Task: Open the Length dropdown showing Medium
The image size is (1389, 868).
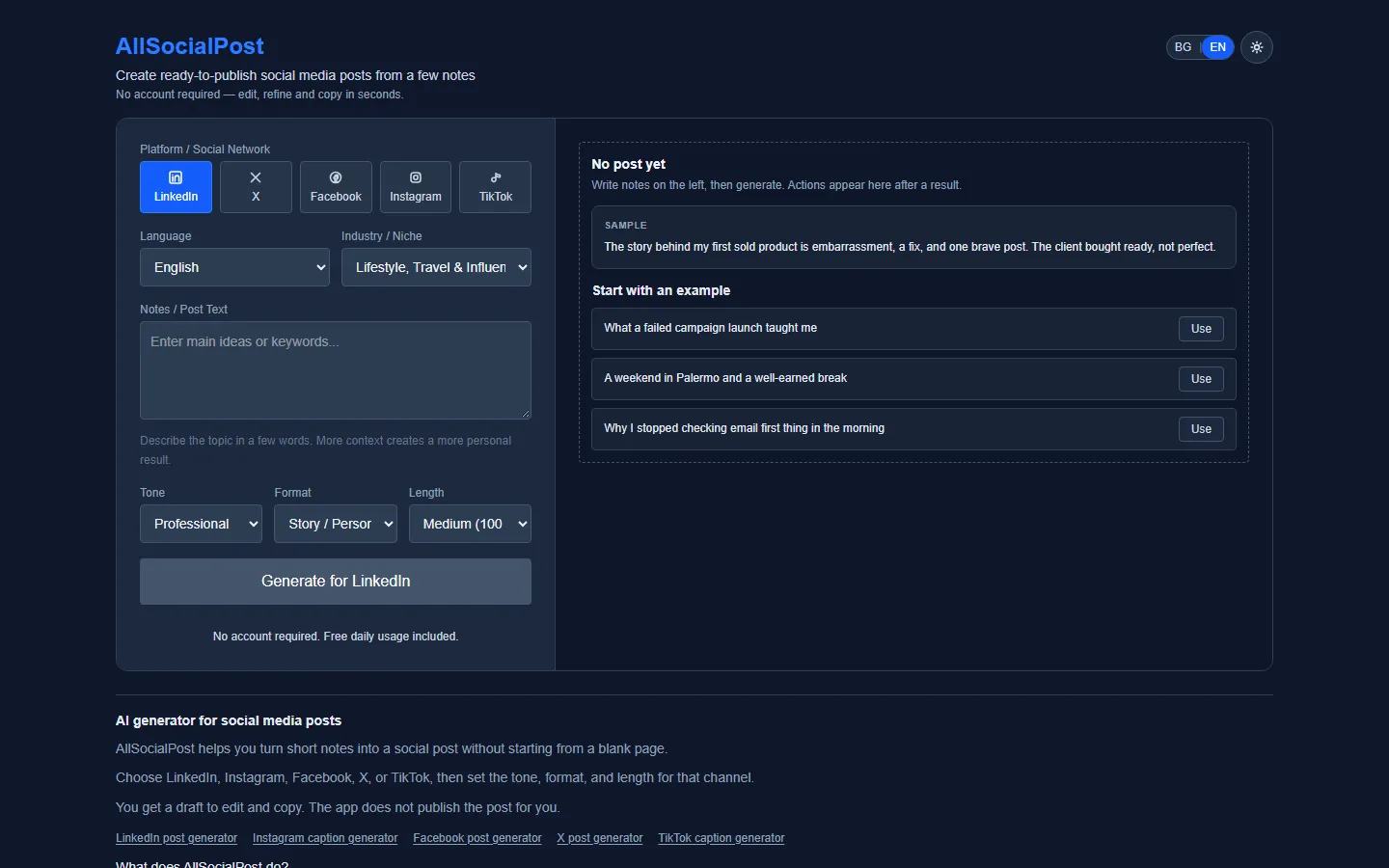Action: tap(470, 524)
